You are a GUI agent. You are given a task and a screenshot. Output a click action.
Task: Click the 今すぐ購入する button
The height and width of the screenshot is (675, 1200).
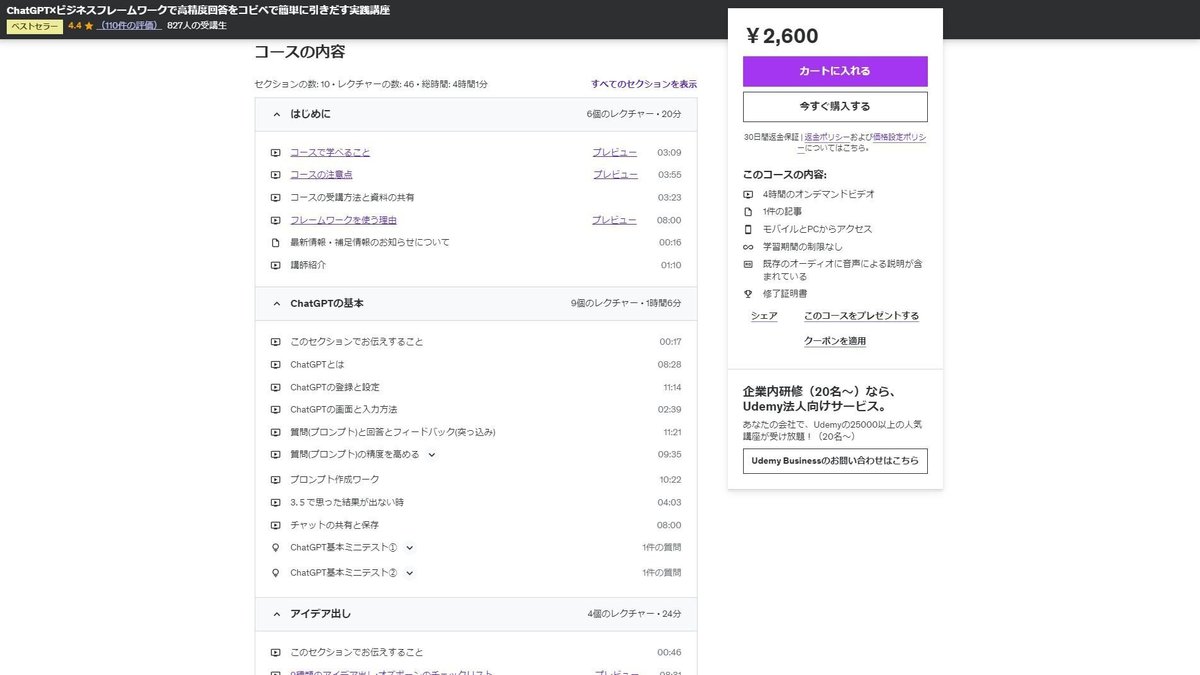835,106
